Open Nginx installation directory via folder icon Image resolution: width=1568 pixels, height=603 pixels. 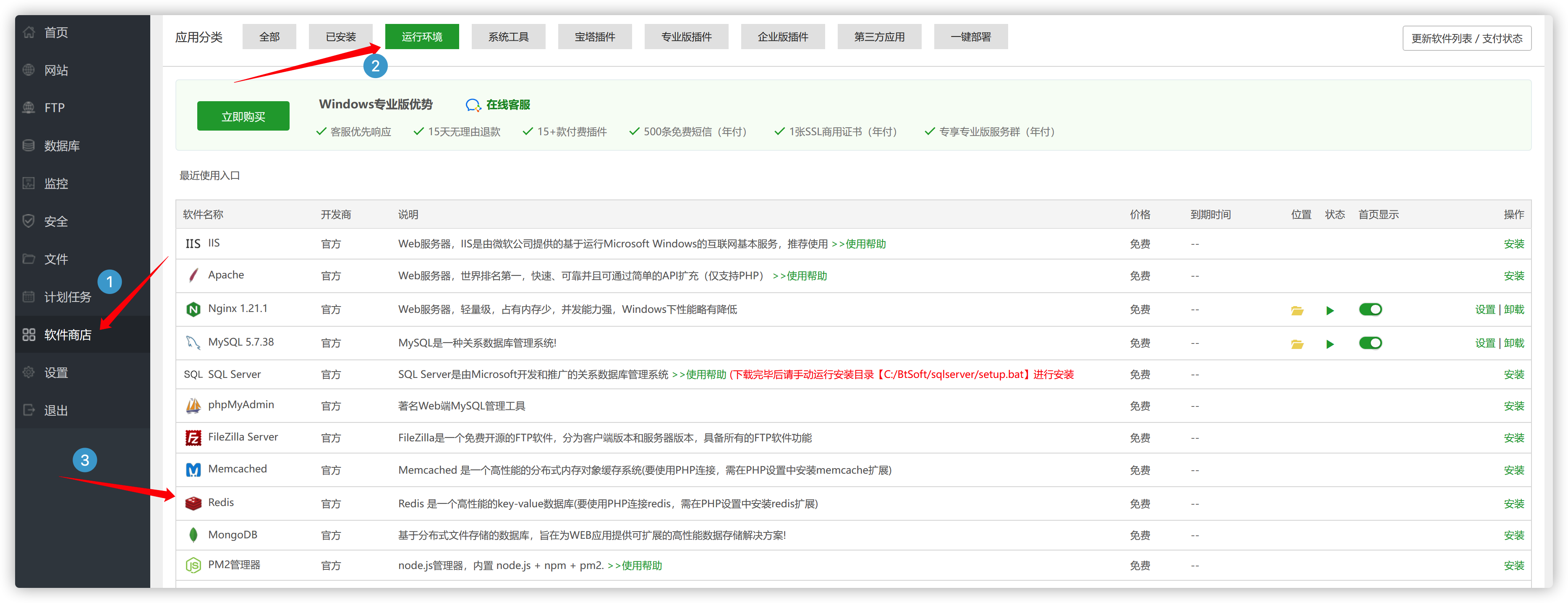tap(1297, 309)
